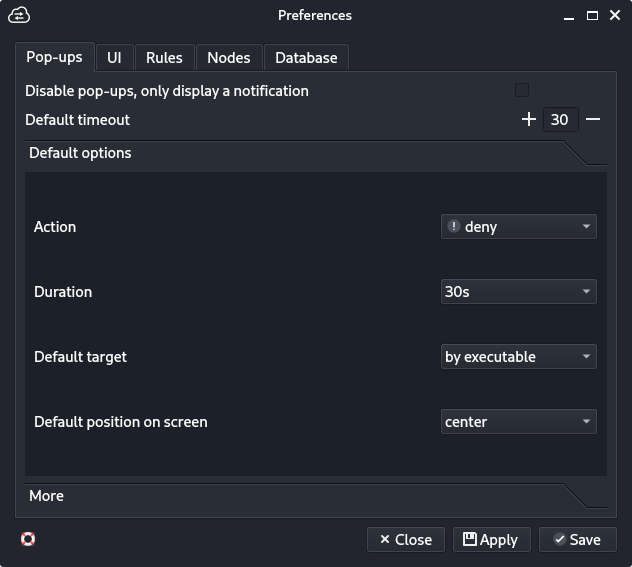
Task: Open the Default target dropdown
Action: tap(518, 357)
